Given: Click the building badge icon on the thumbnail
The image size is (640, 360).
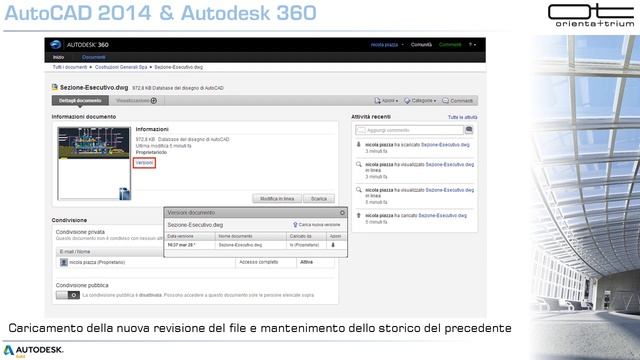Looking at the screenshot, I should click(x=124, y=193).
